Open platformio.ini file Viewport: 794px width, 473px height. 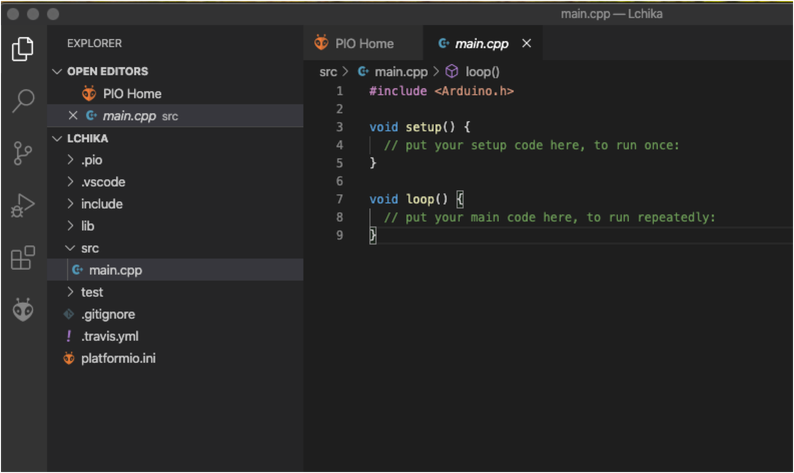coord(117,358)
